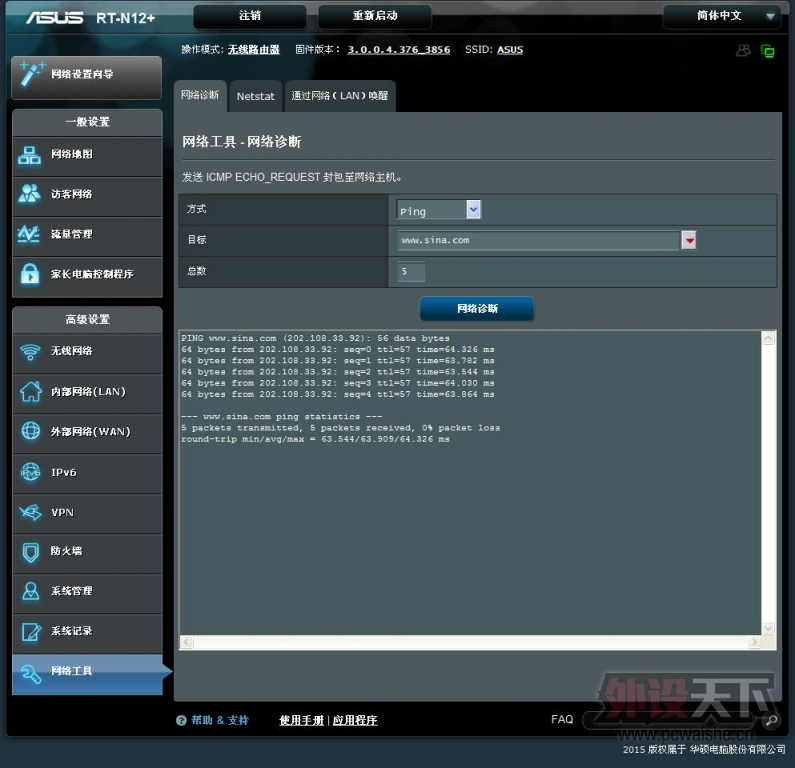Click the 外部网络(WAN) globe icon

pyautogui.click(x=30, y=431)
